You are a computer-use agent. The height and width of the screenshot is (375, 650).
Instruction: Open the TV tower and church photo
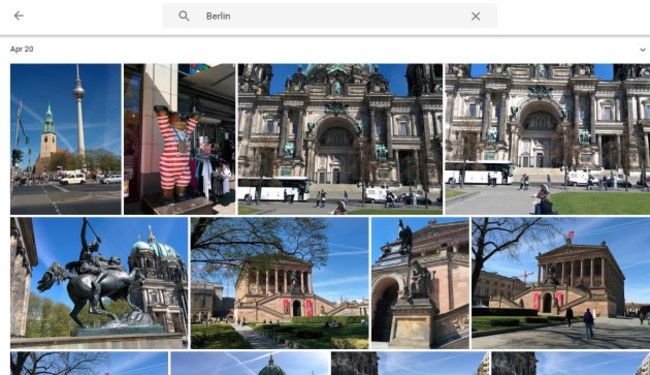point(66,139)
